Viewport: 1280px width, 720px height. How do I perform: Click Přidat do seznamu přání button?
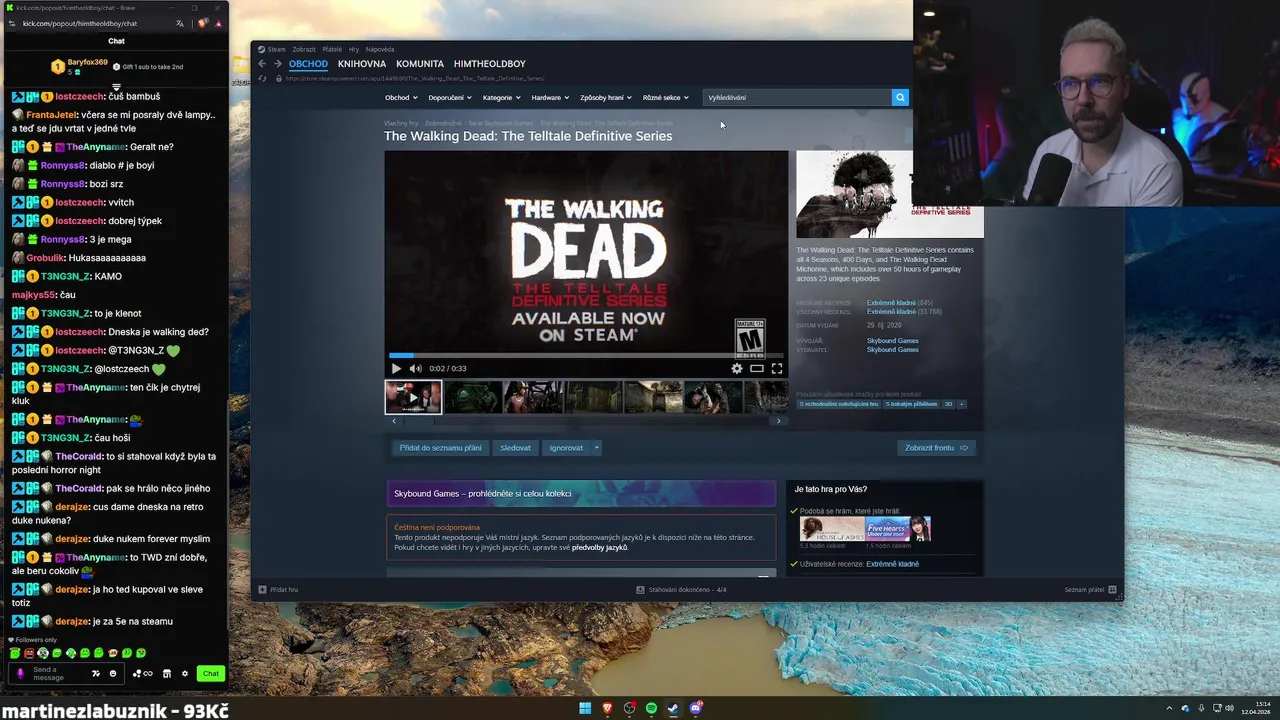[x=441, y=448]
